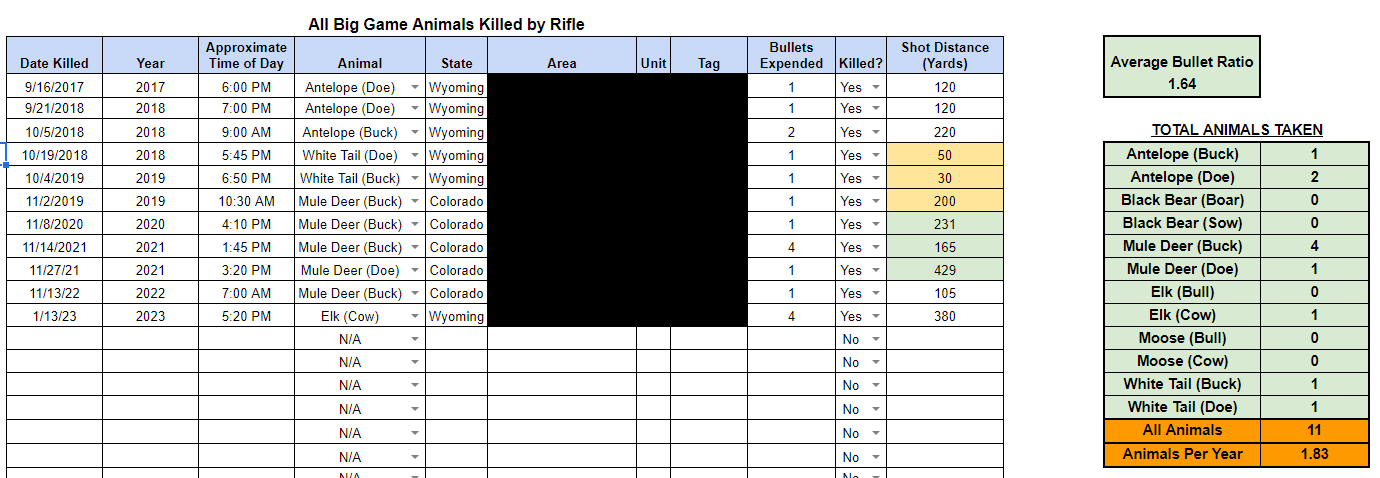Select the Shot Distance (Yards) header cell
Image resolution: width=1380 pixels, height=478 pixels.
tap(945, 55)
